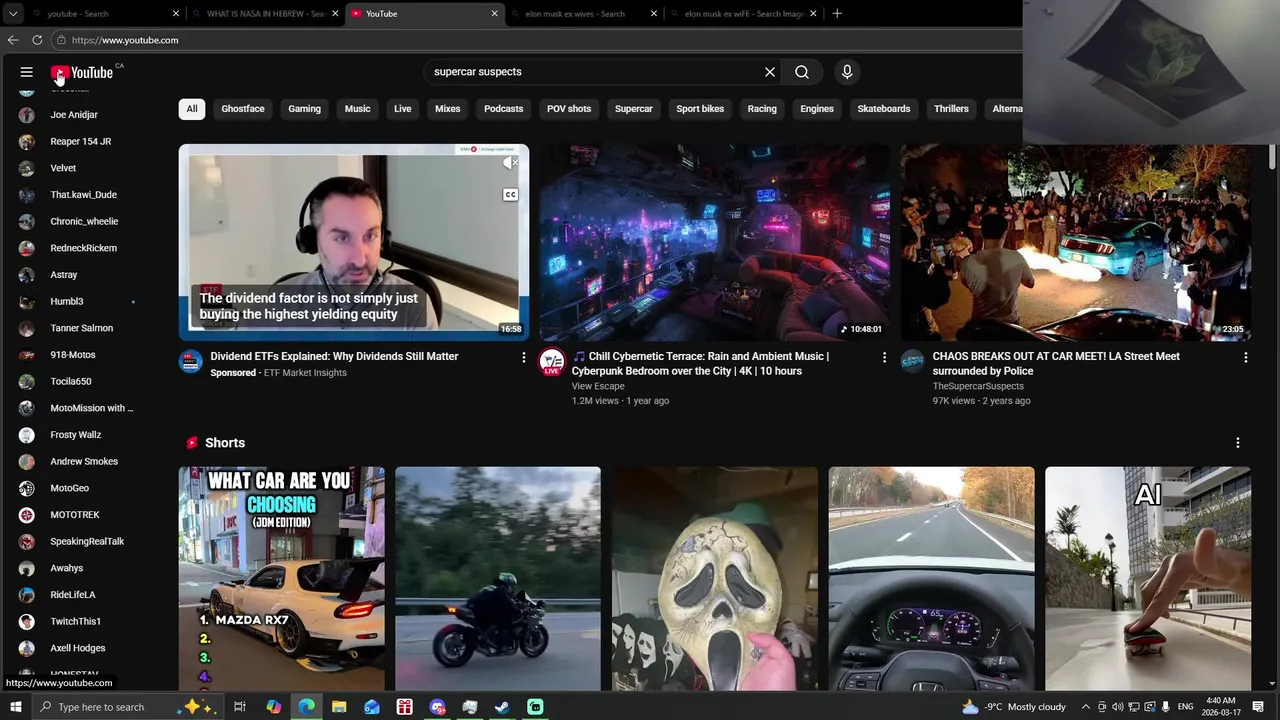Go back with browser back arrow
The image size is (1280, 720).
[13, 40]
